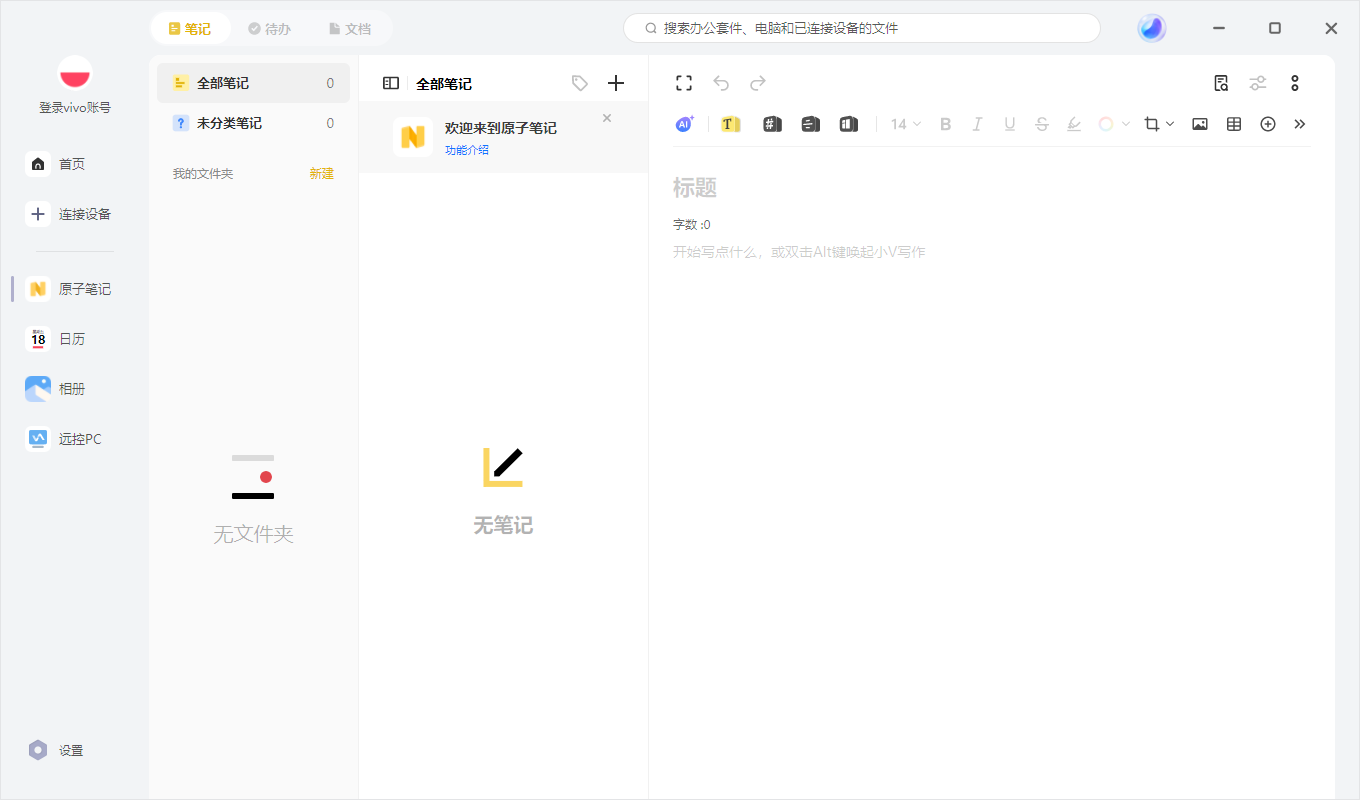The width and height of the screenshot is (1360, 800).
Task: Switch to the 文档 tab
Action: 350,29
